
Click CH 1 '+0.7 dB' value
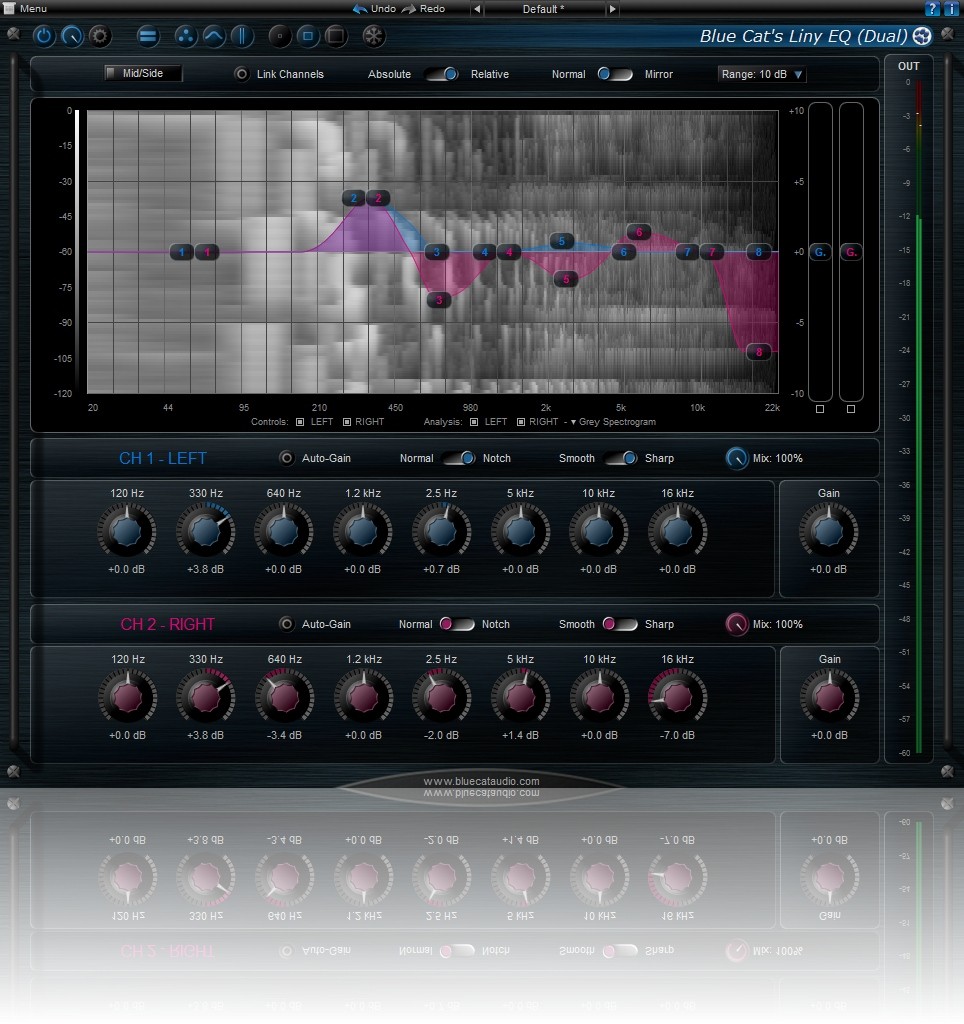(442, 569)
